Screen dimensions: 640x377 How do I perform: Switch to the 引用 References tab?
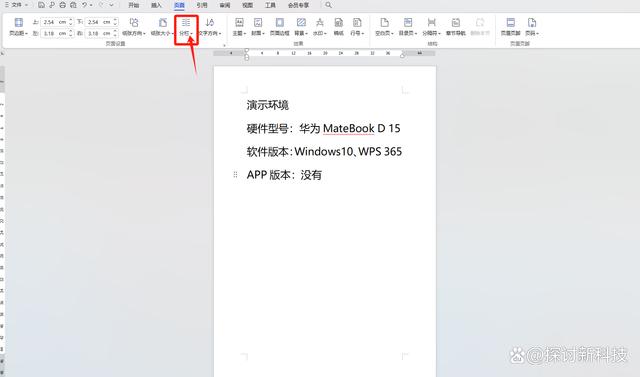(202, 5)
